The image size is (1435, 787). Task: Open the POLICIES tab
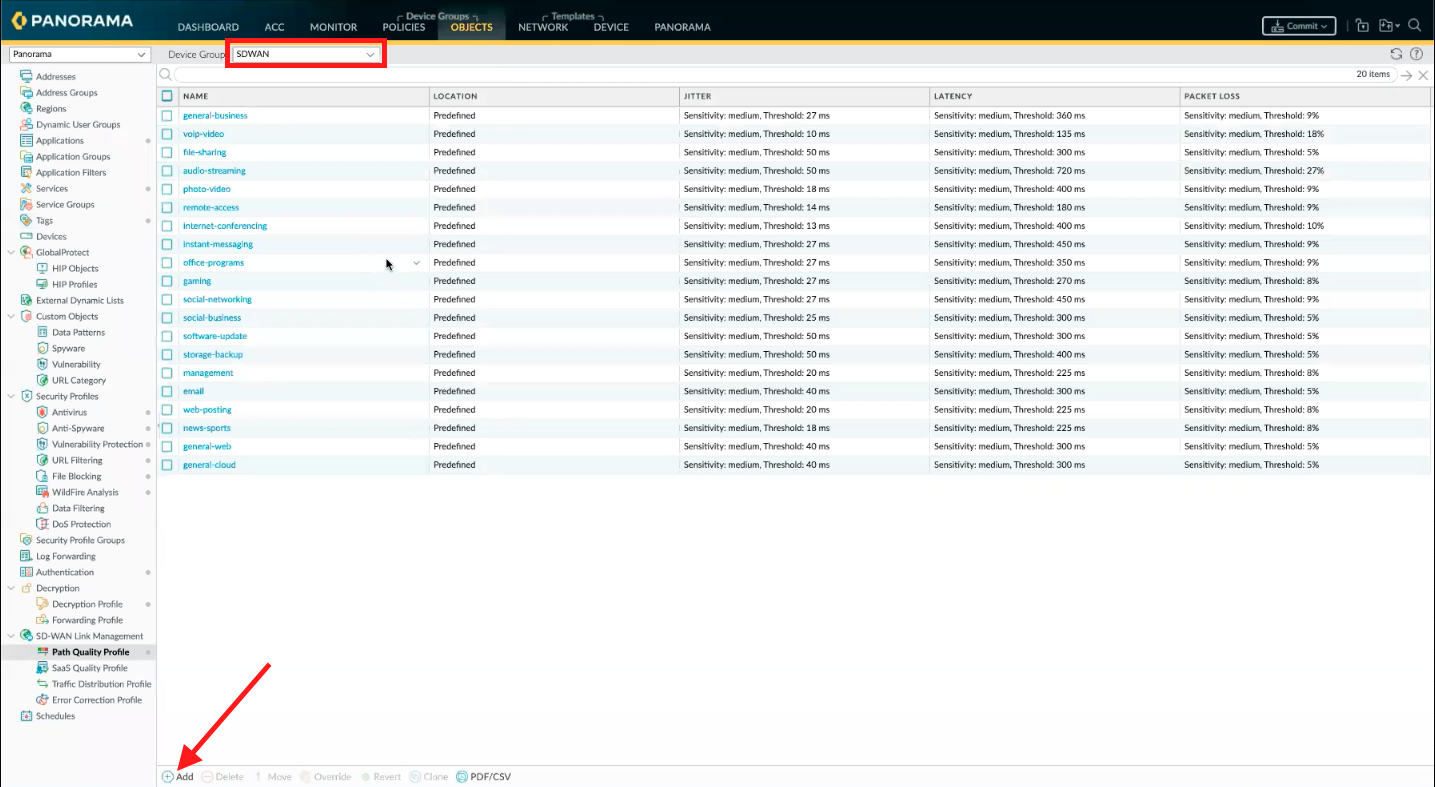coord(404,27)
